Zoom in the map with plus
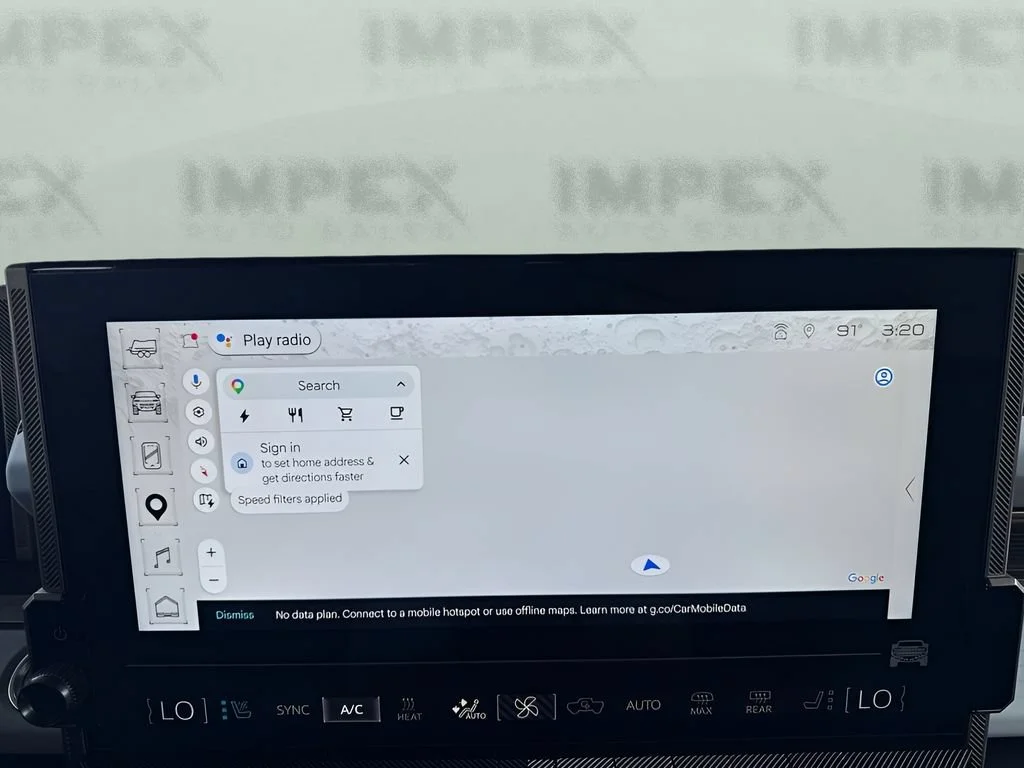Image resolution: width=1024 pixels, height=768 pixels. (211, 552)
